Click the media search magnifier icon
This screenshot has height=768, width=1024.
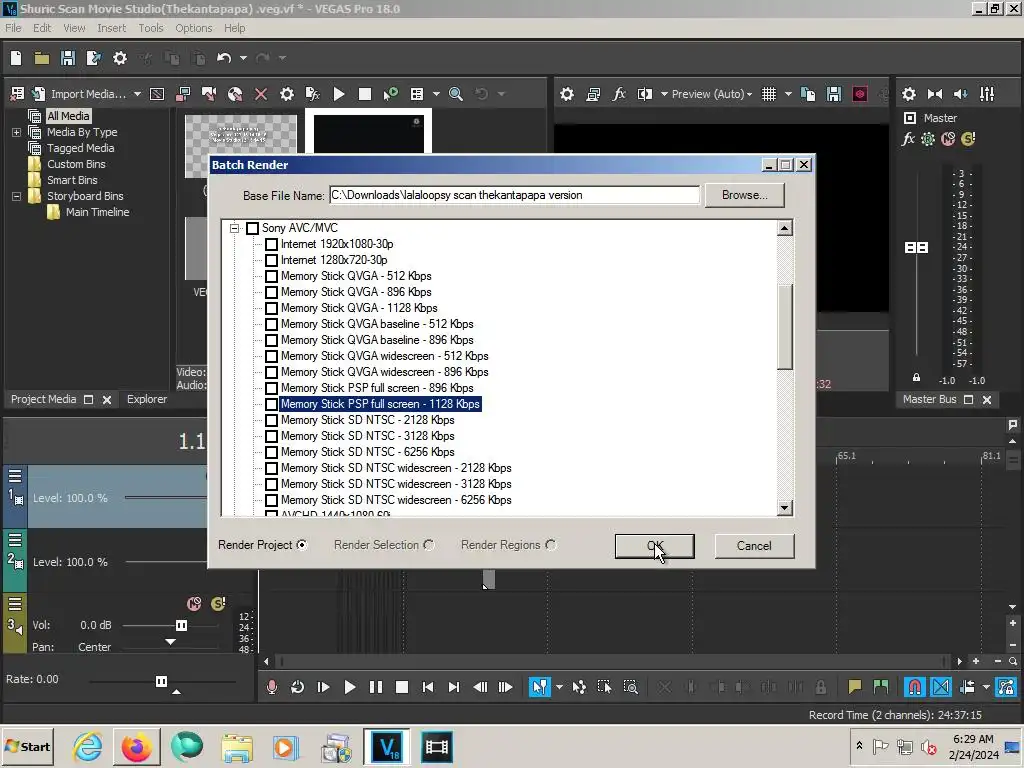(456, 94)
